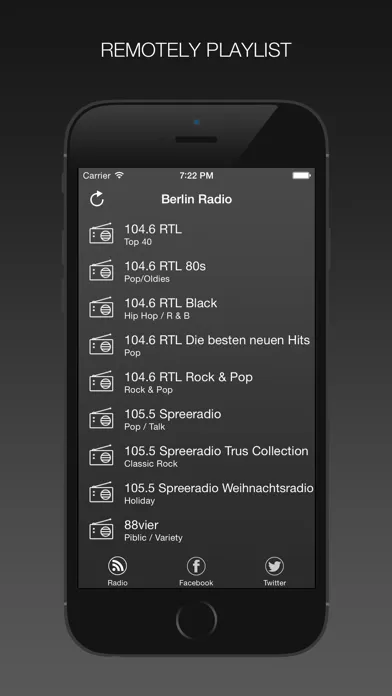Select station 88vier
This screenshot has width=392, height=696.
[x=141, y=525]
